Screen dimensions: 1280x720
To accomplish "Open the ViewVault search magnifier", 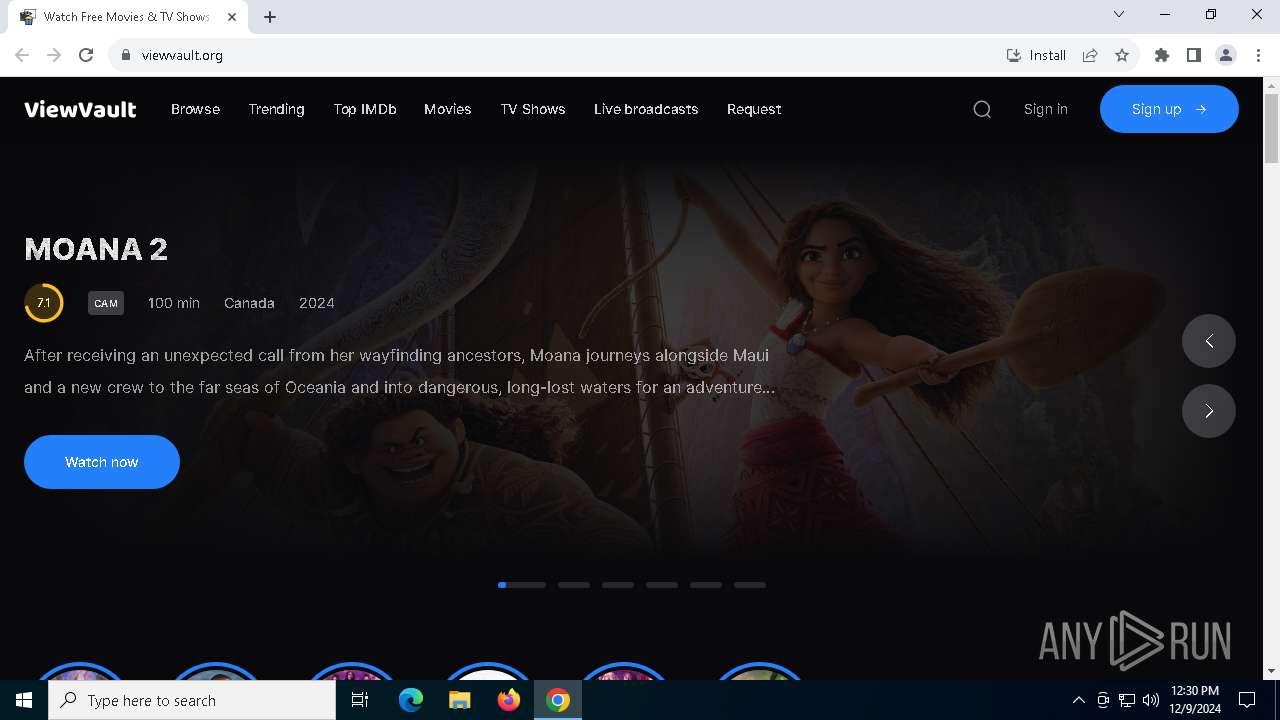I will pyautogui.click(x=982, y=109).
